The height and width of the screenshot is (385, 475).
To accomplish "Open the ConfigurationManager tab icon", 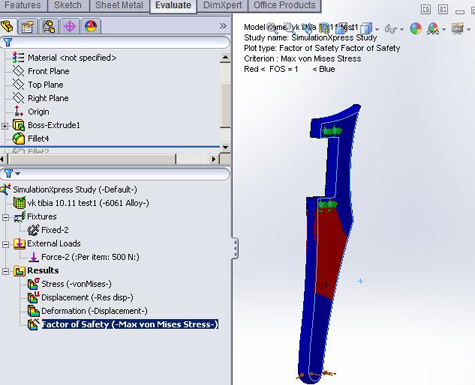I will (x=49, y=26).
